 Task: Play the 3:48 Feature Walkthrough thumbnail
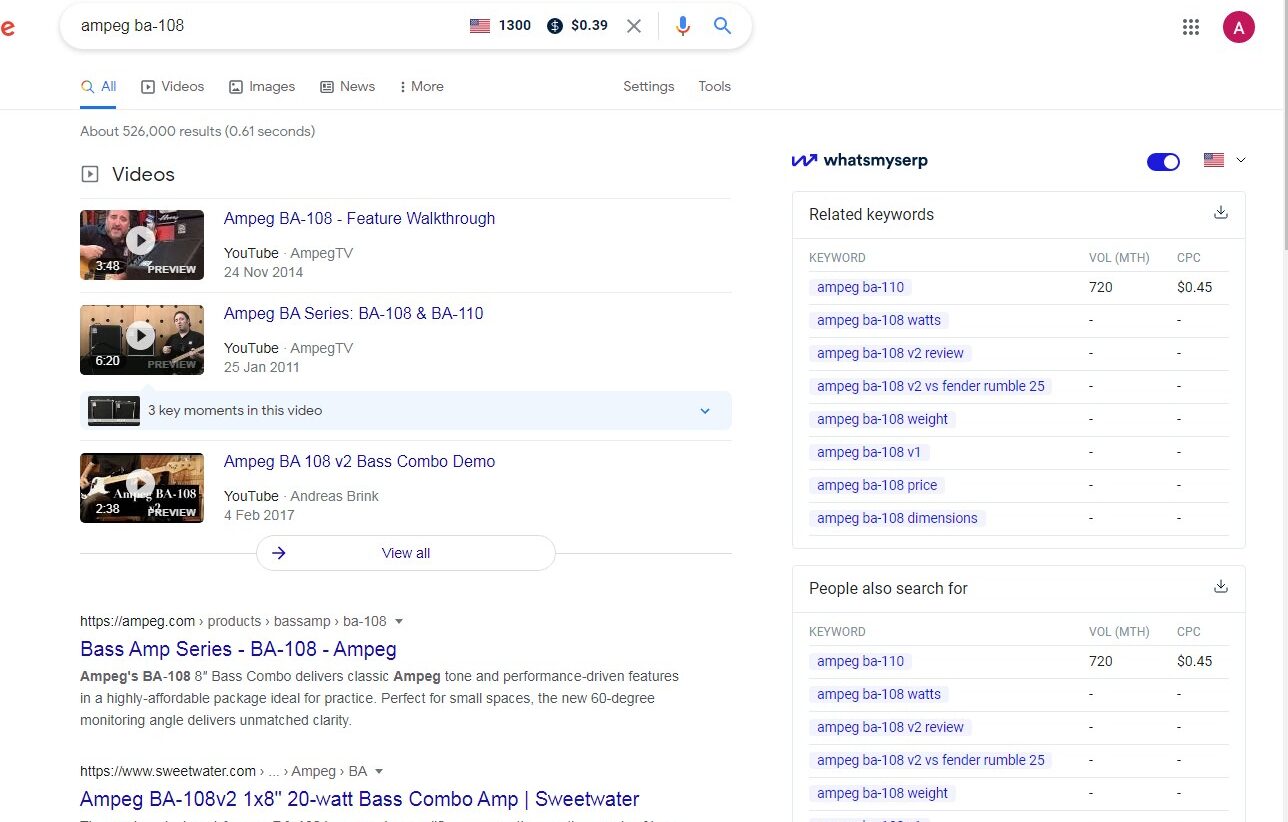[142, 245]
